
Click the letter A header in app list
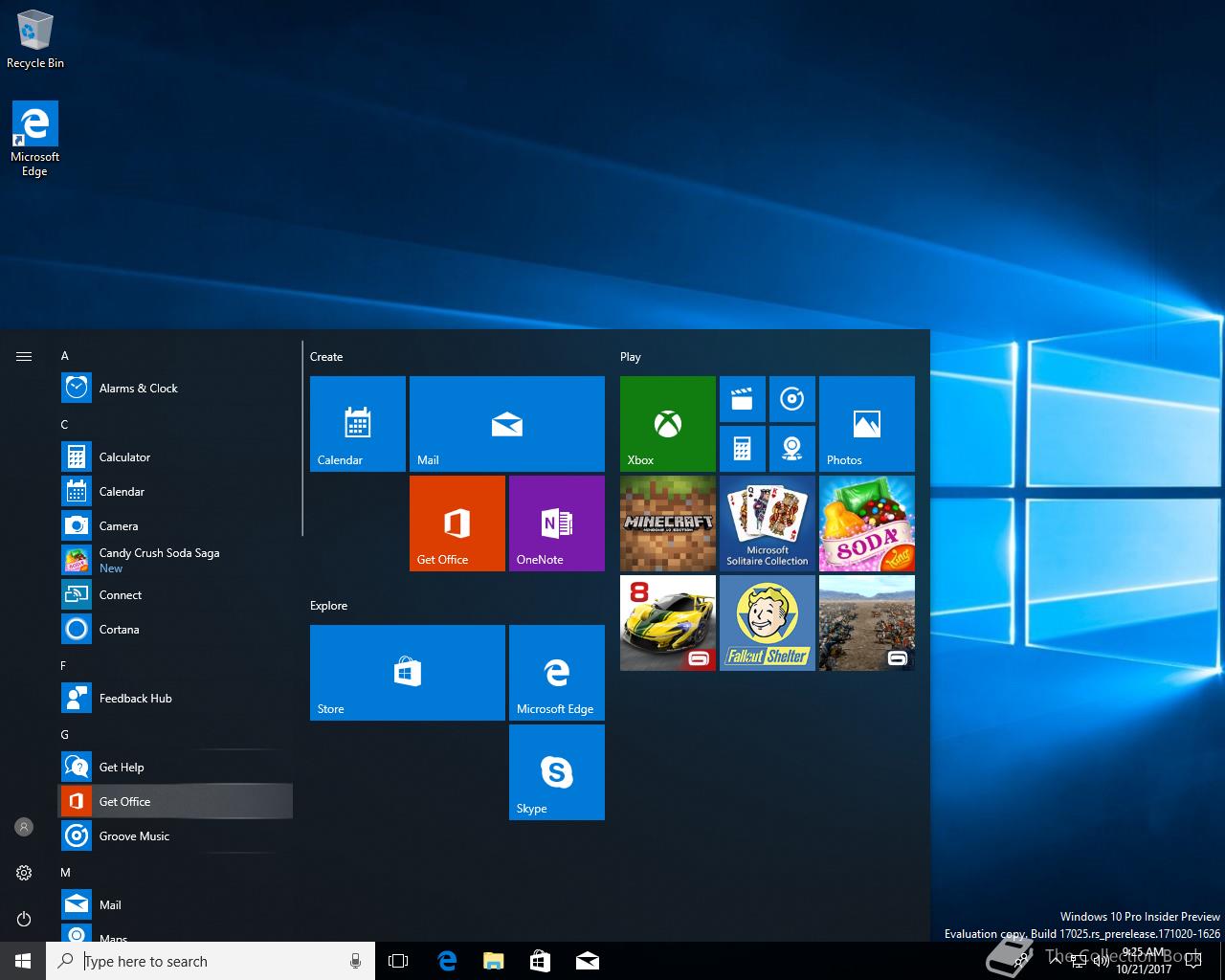(65, 356)
